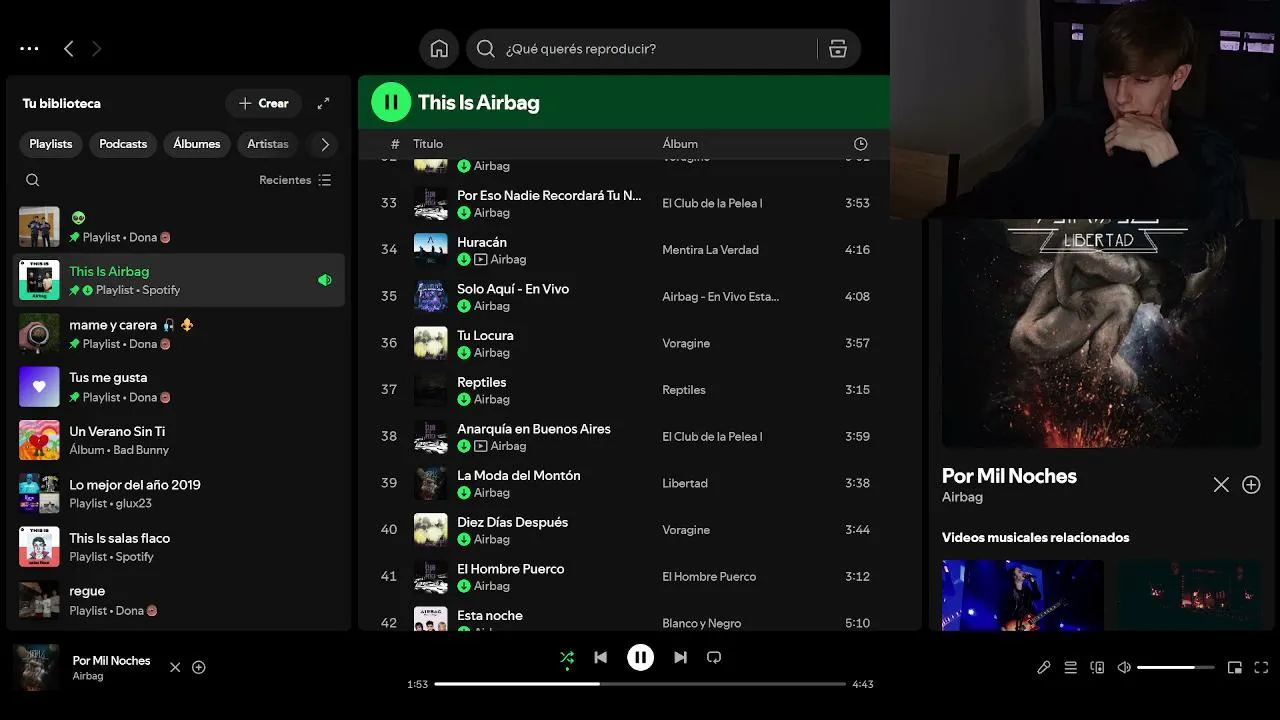Screen dimensions: 1280x720
Task: Sort tracks by the Álbum column
Action: pyautogui.click(x=680, y=144)
